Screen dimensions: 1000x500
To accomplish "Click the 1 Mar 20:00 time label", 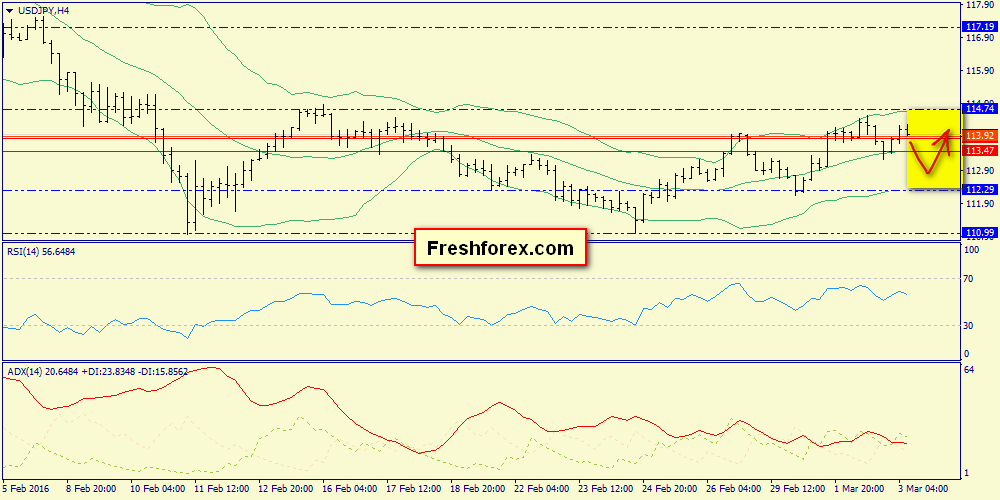I will point(860,489).
